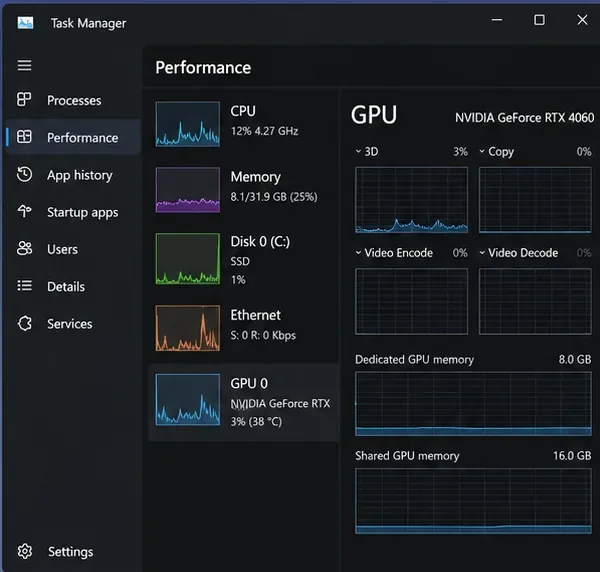This screenshot has width=600, height=572.
Task: Open the Processes page
Action: [x=73, y=100]
